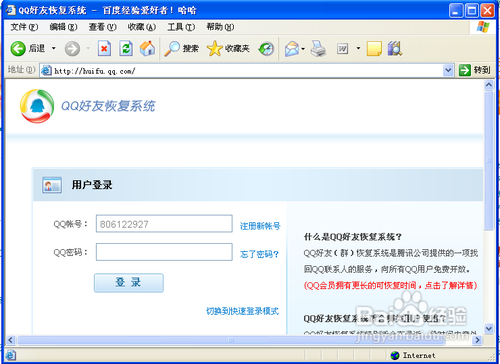
Task: Open the 忘了密码? link
Action: (259, 254)
